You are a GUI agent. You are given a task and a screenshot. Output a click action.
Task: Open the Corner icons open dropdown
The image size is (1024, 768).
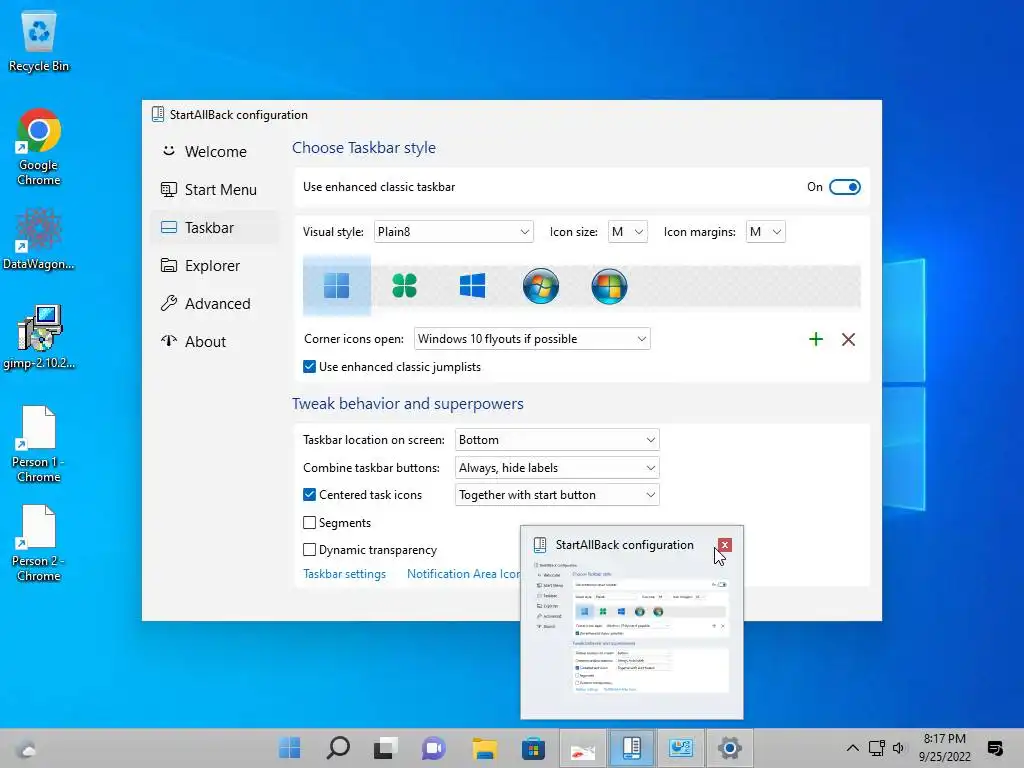(532, 339)
